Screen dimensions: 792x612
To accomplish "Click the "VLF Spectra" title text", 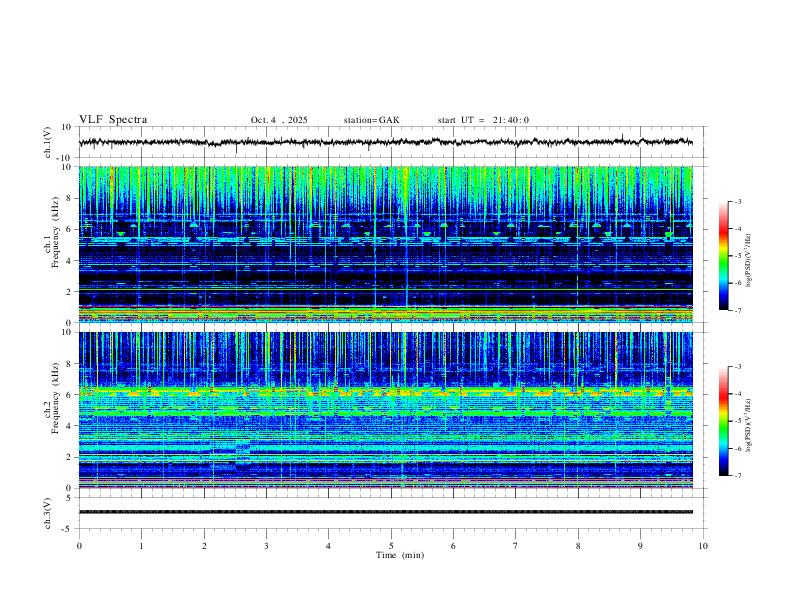I will coord(113,120).
